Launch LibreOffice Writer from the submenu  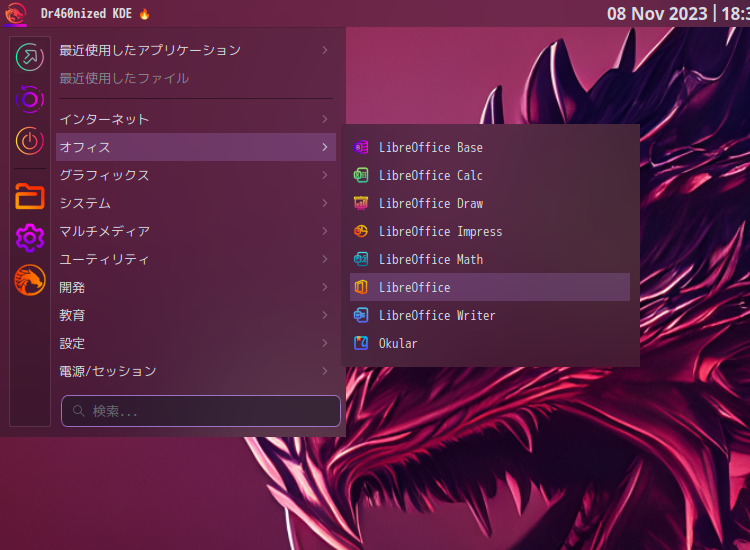point(490,315)
